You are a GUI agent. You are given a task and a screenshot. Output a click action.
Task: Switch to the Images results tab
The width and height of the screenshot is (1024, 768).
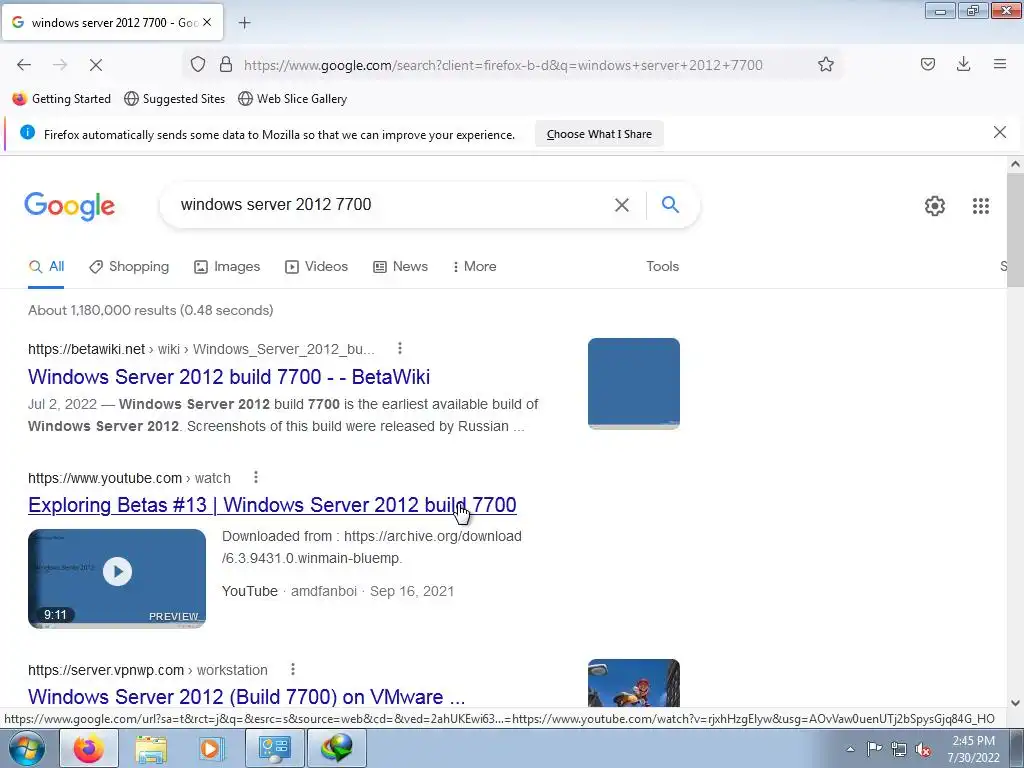point(227,266)
